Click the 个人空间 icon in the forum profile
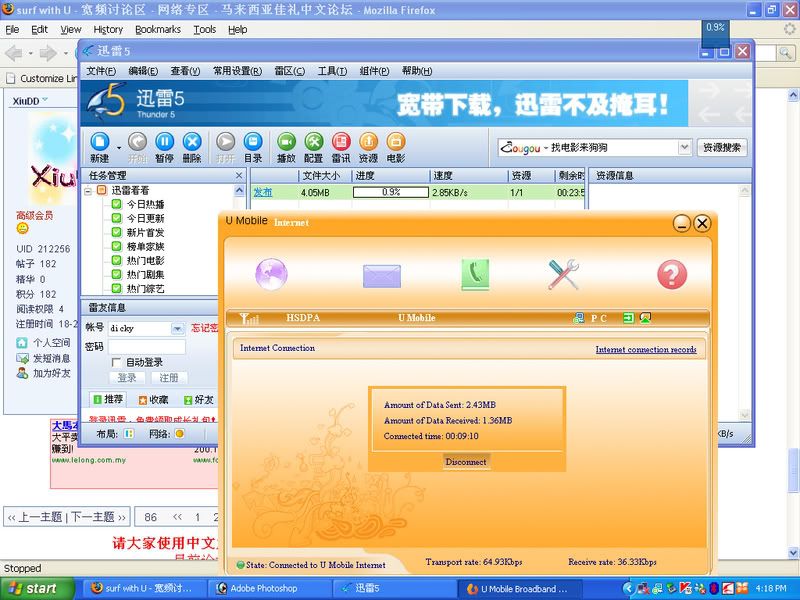 pyautogui.click(x=22, y=343)
